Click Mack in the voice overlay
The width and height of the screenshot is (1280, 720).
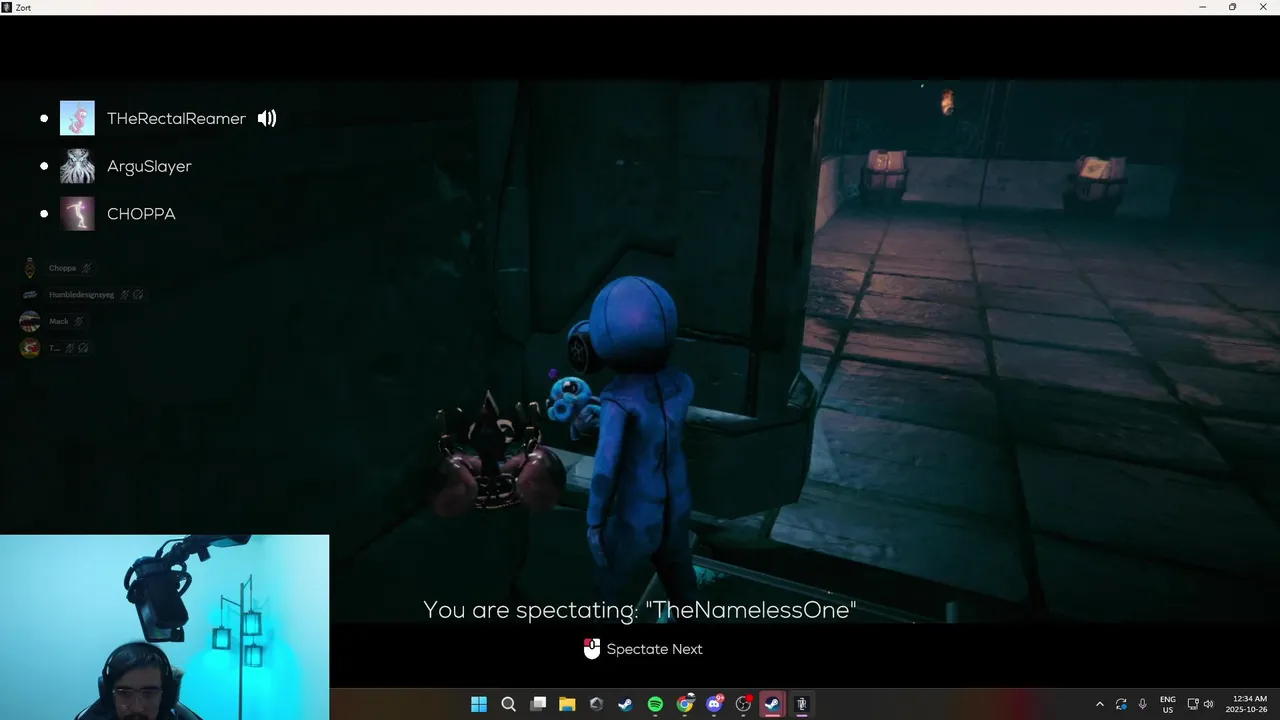(x=59, y=322)
